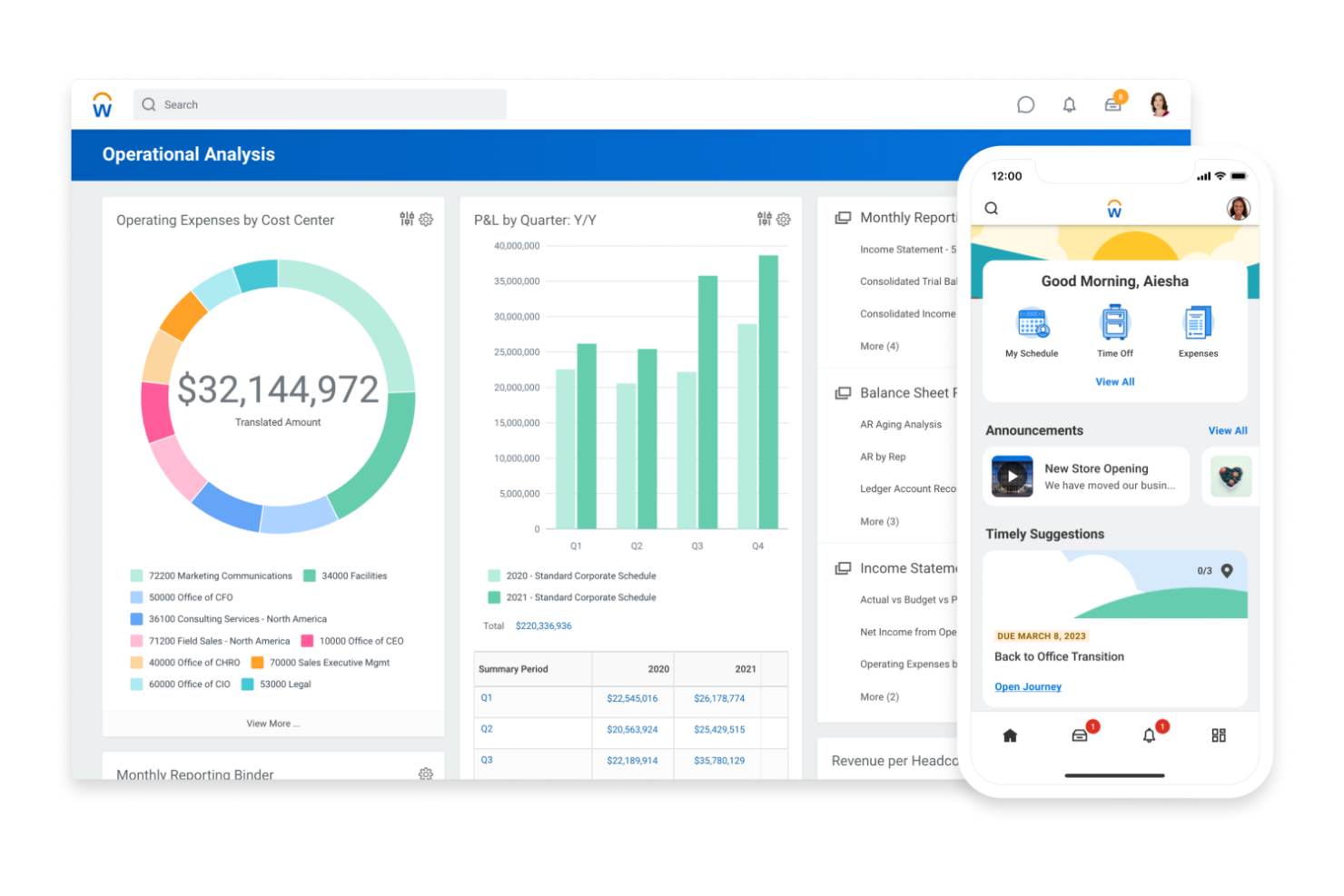Open the Consolidated Trial Bal report
The image size is (1344, 896).
coord(908,281)
